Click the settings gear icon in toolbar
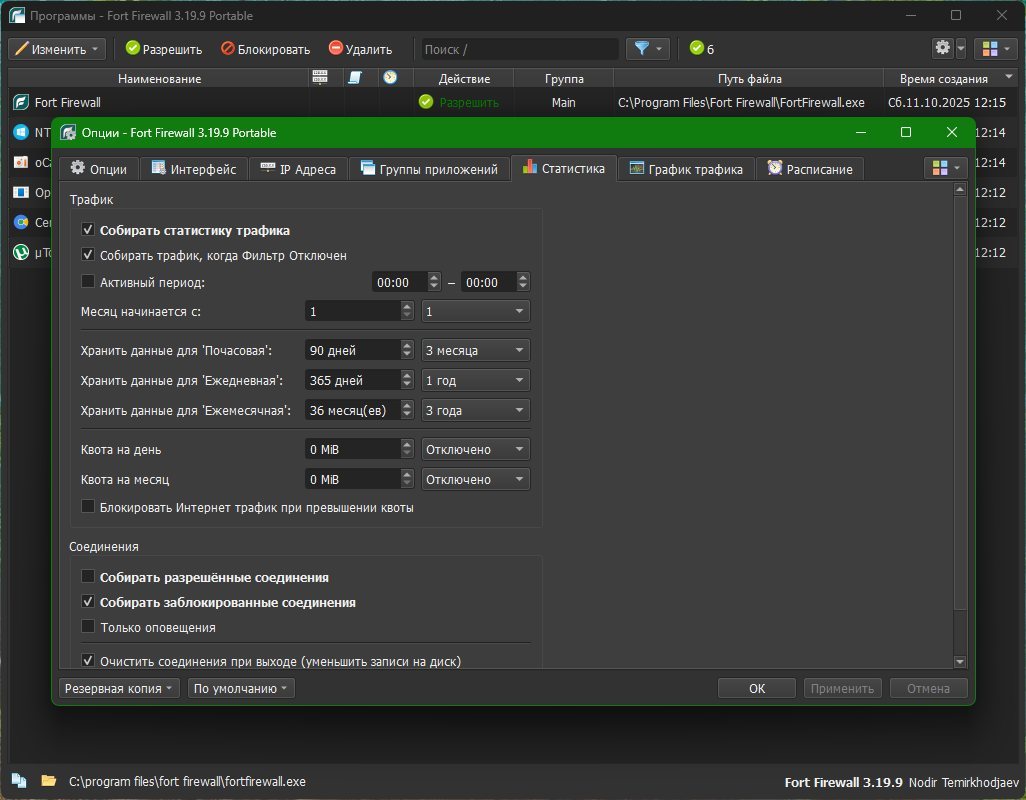The image size is (1026, 800). pos(942,49)
